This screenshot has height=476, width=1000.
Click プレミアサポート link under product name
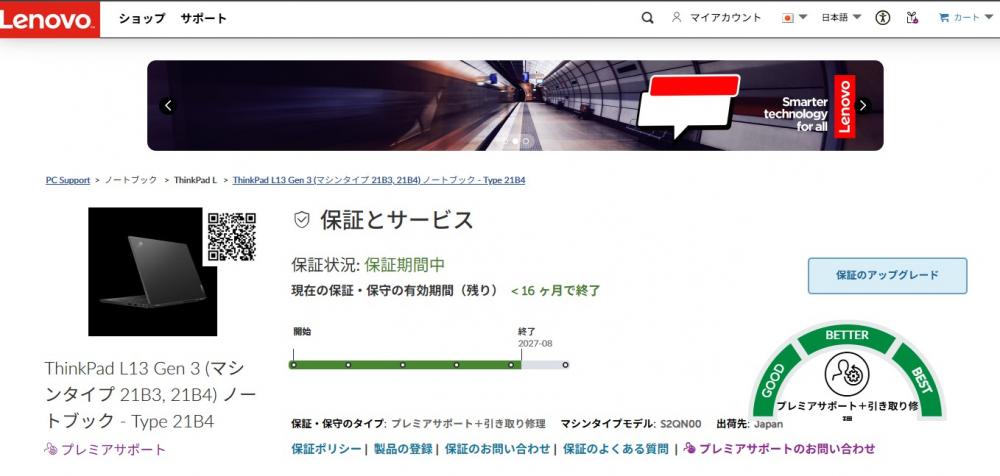[x=113, y=450]
